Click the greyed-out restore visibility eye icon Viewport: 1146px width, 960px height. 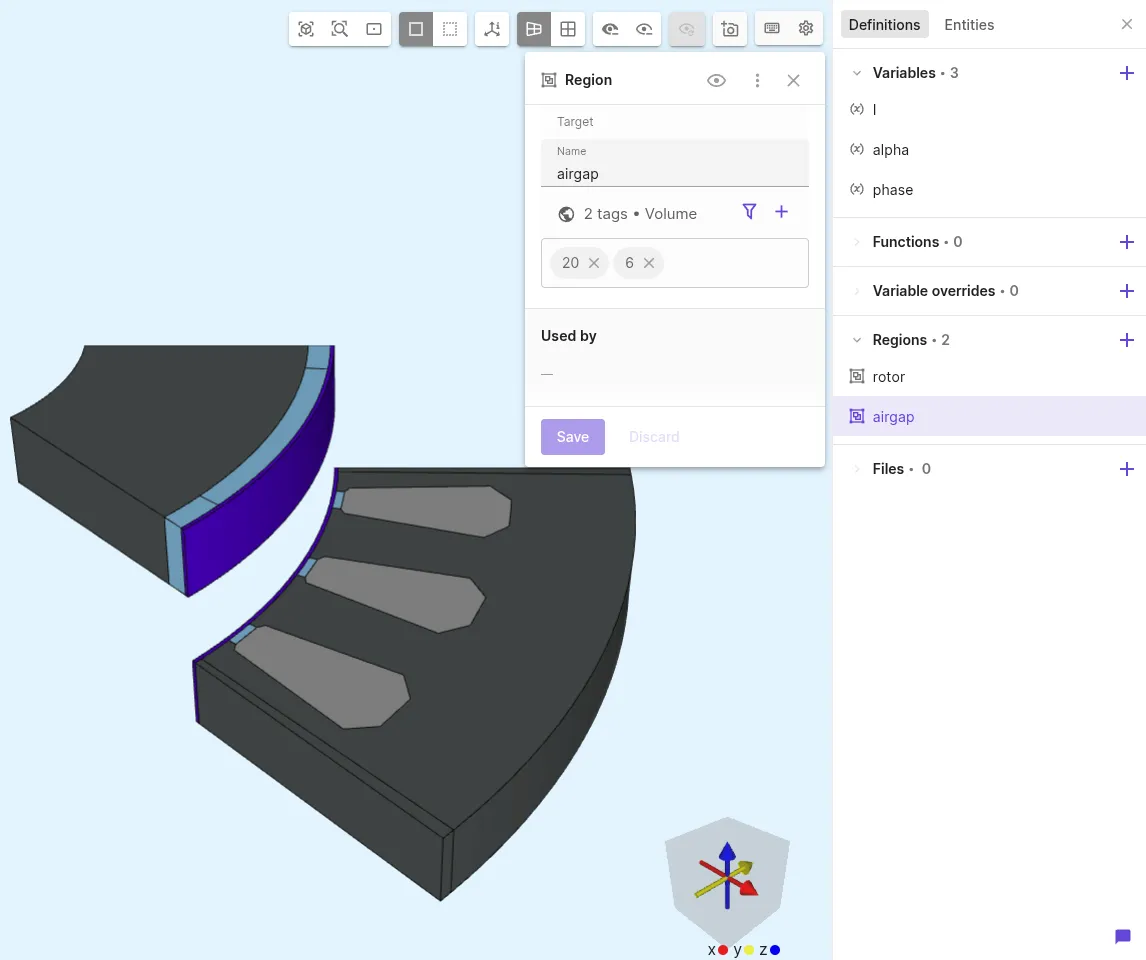686,29
